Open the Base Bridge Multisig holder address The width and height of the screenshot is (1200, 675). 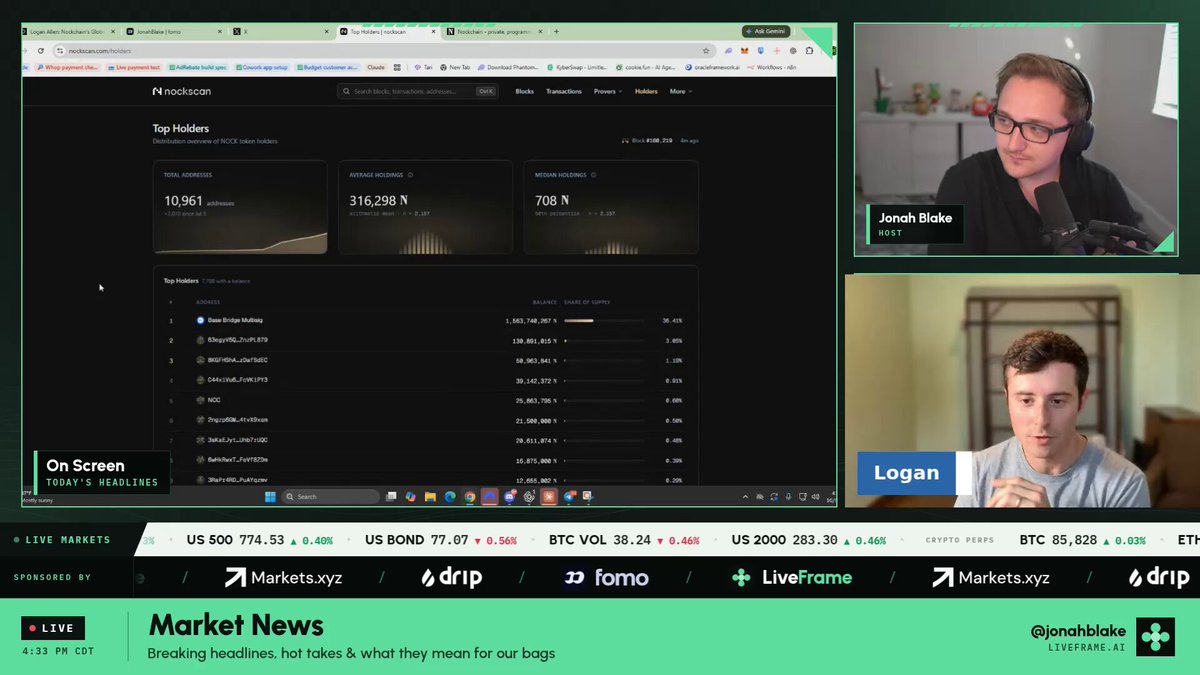[236, 320]
